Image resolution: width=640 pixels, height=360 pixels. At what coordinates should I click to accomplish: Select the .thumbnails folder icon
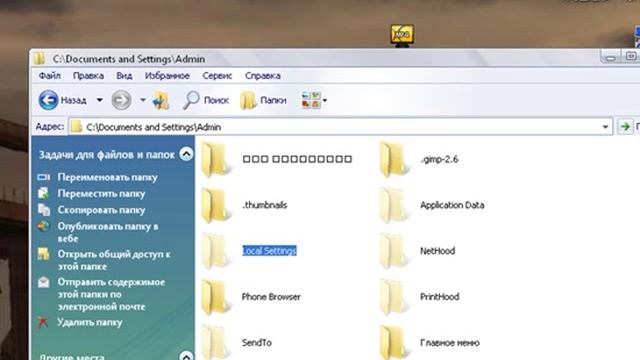pyautogui.click(x=215, y=205)
